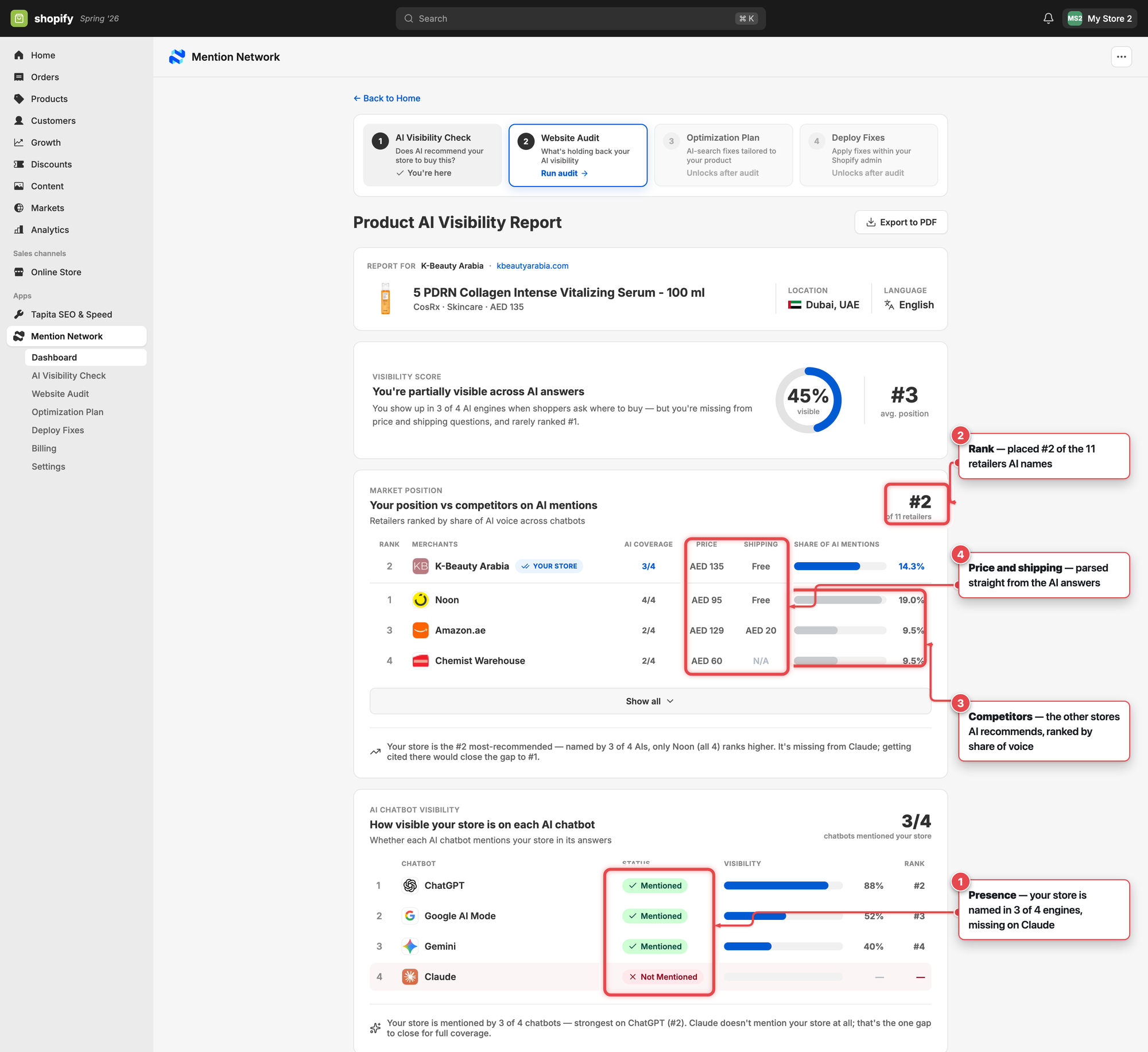Click the Home icon in sidebar
Screen dimensions: 1148x1052
pyautogui.click(x=19, y=55)
